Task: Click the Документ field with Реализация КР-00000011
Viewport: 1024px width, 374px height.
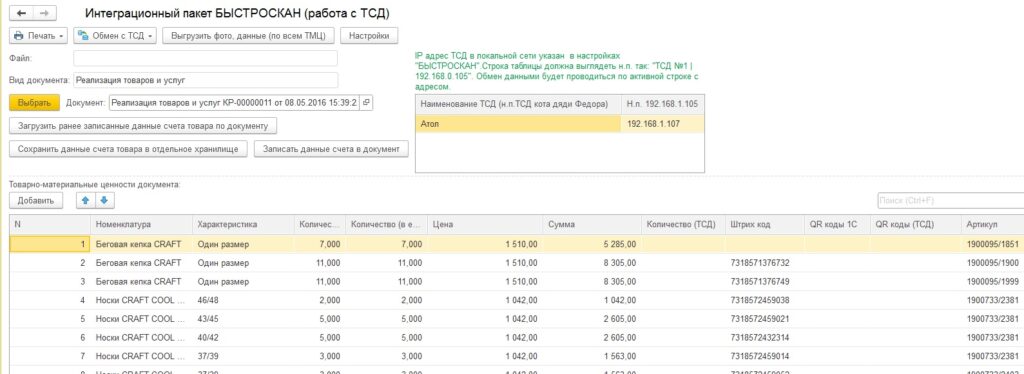Action: click(x=234, y=102)
